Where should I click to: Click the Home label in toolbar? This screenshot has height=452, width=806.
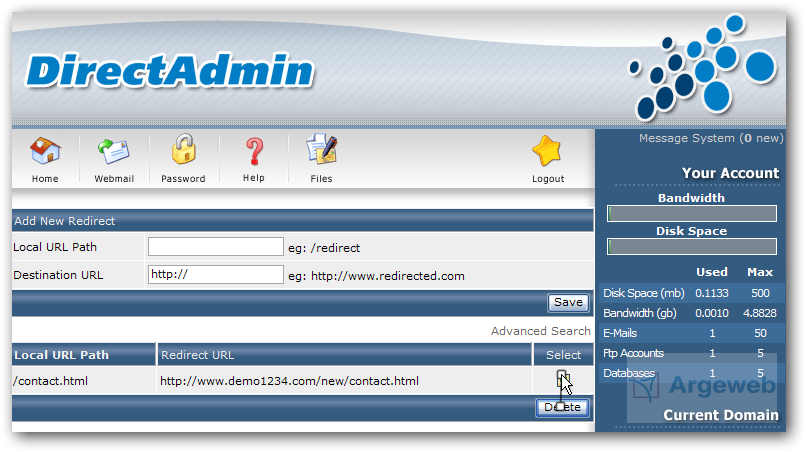(x=45, y=179)
